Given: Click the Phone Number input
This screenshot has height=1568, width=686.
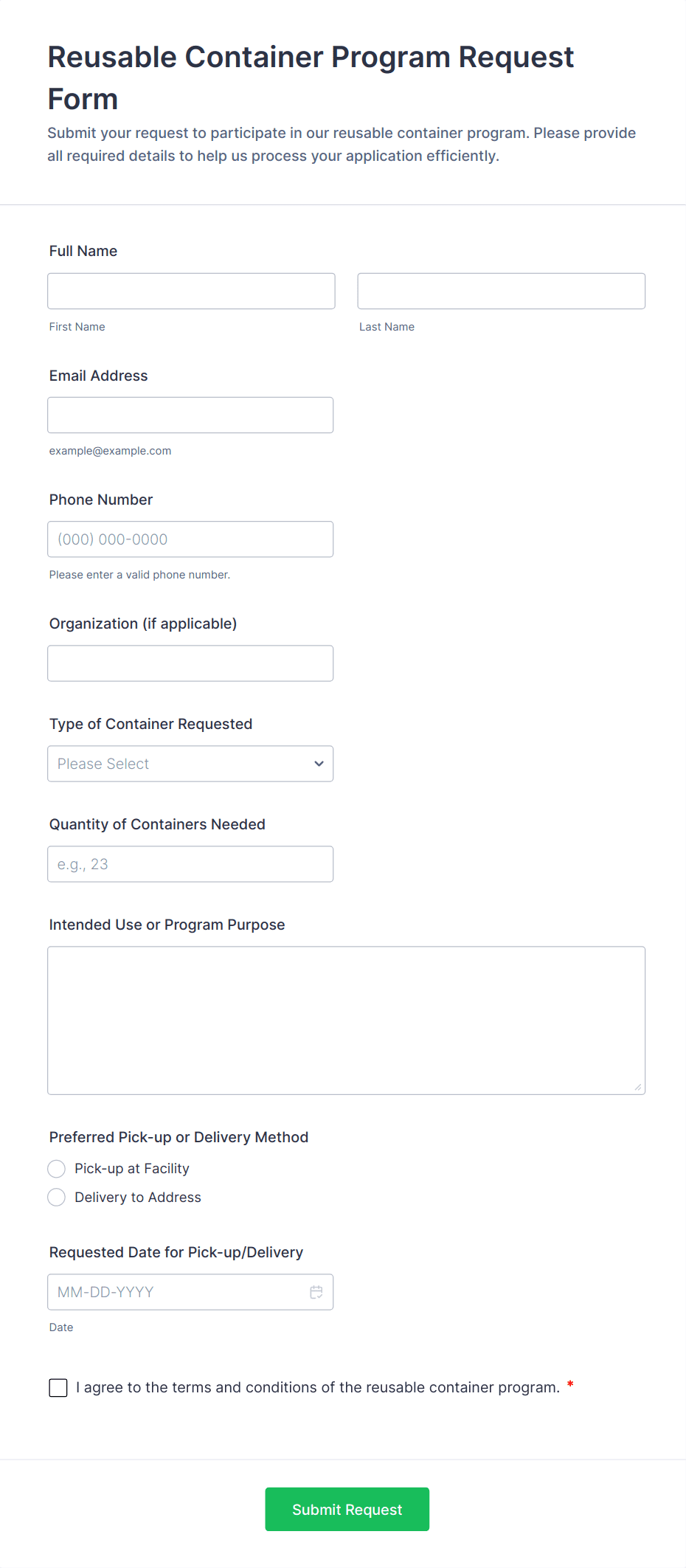Looking at the screenshot, I should (190, 539).
